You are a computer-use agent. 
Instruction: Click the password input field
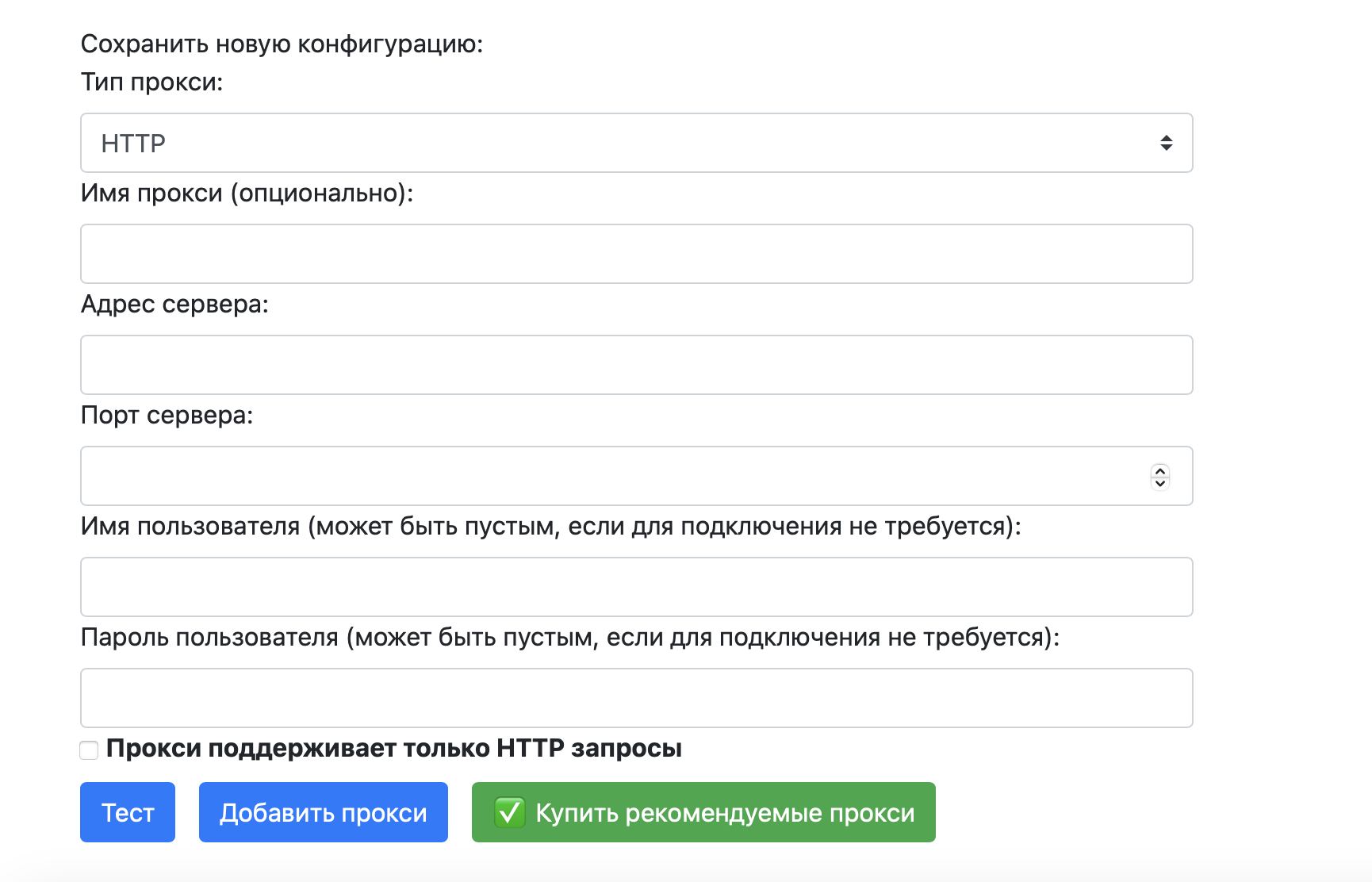(x=634, y=698)
